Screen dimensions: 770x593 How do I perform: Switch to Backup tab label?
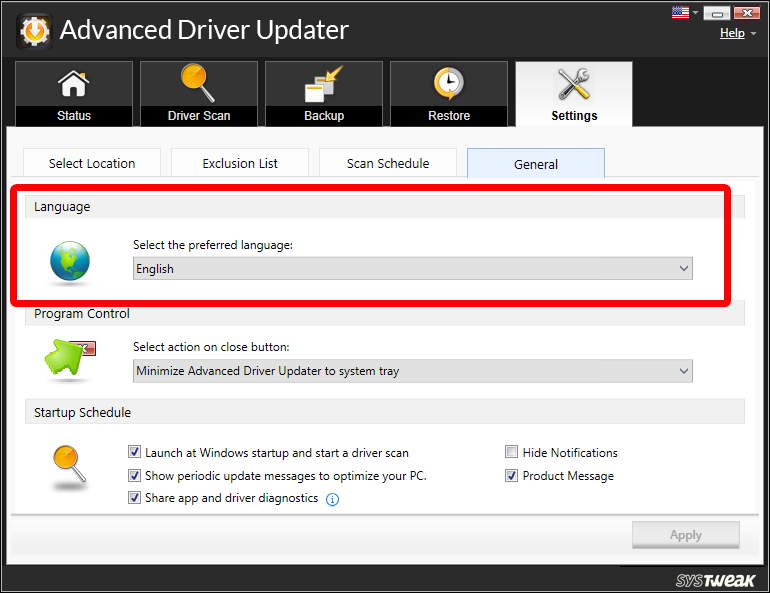click(x=324, y=116)
